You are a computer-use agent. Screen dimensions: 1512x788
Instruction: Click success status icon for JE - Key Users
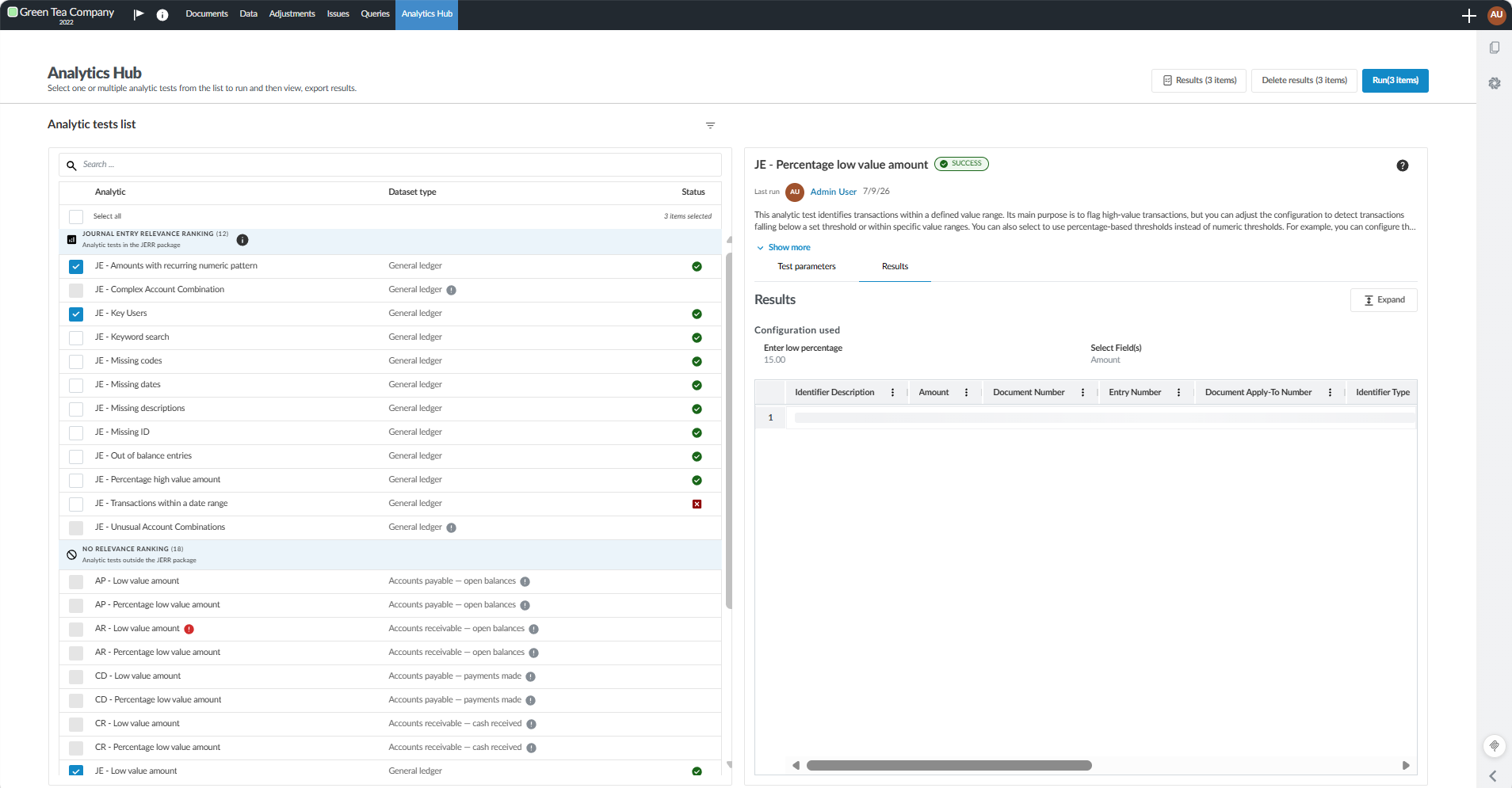[697, 314]
